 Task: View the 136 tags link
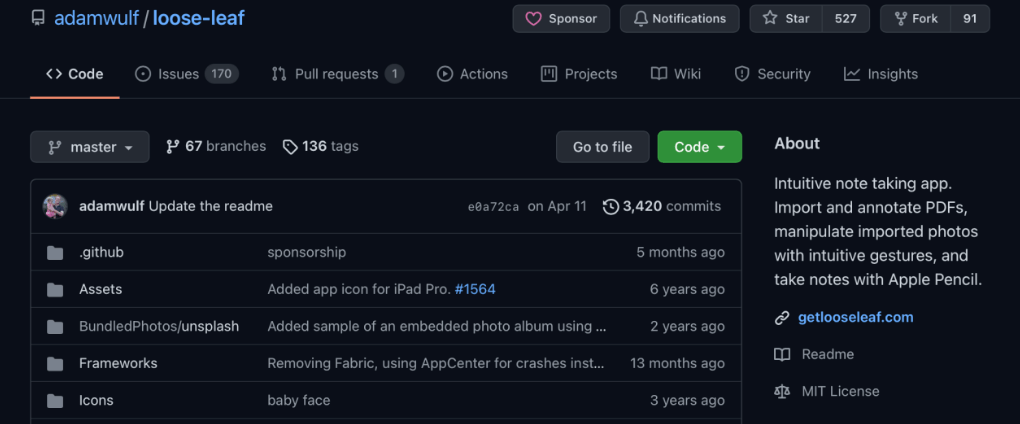(320, 146)
